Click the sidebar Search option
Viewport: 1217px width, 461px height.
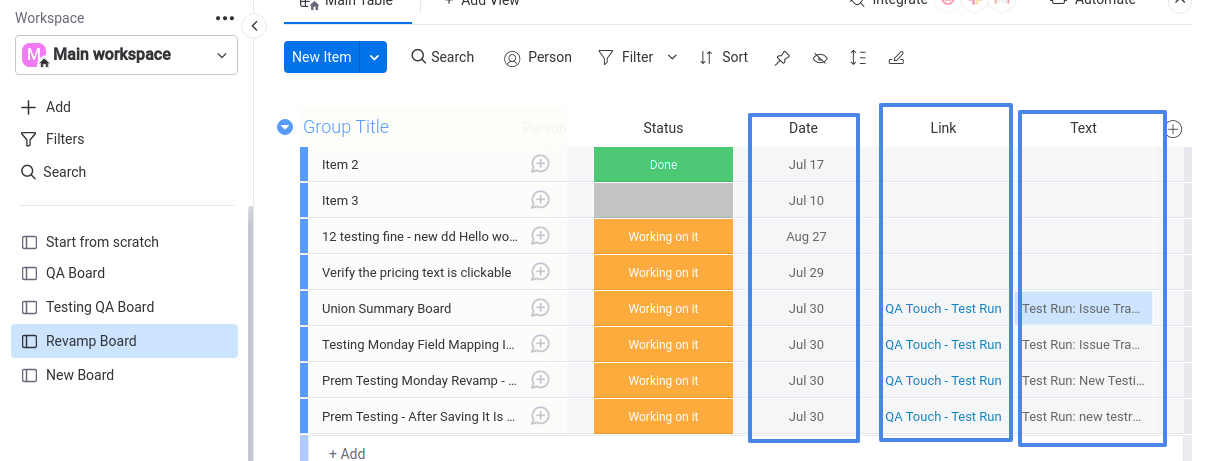(x=54, y=172)
